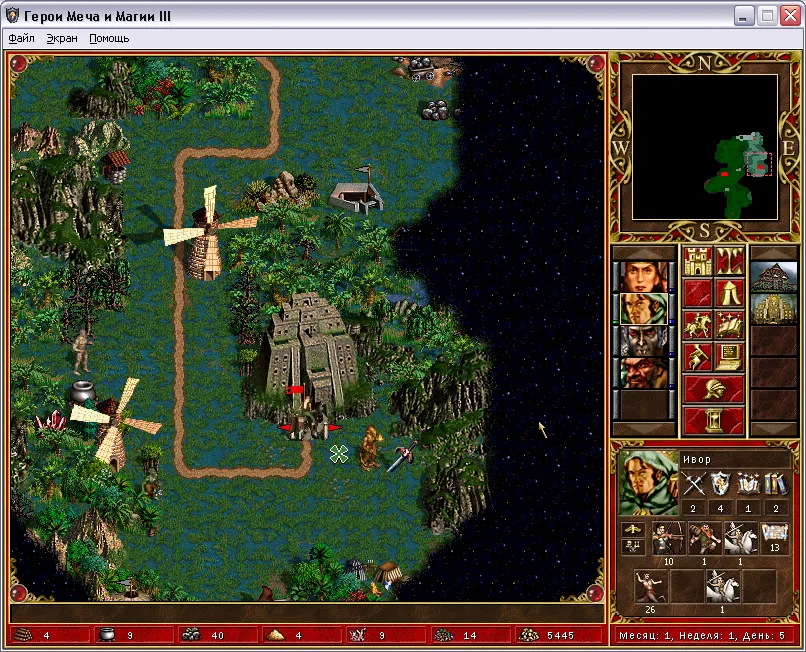This screenshot has height=652, width=806.
Task: Click the date text Месяц: 1, Неделя: 1, День: 5
Action: (x=702, y=636)
